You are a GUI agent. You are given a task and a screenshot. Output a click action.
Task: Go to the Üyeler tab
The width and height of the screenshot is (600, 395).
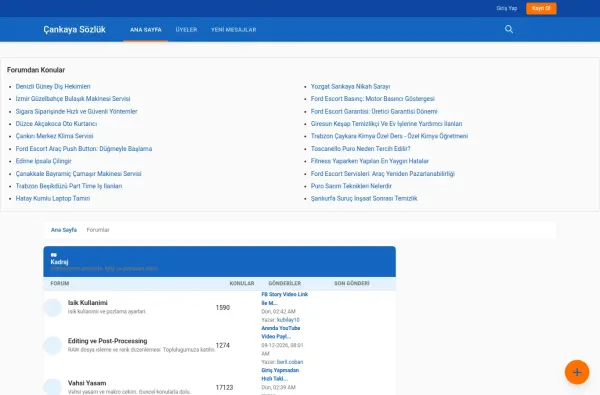[x=186, y=29]
